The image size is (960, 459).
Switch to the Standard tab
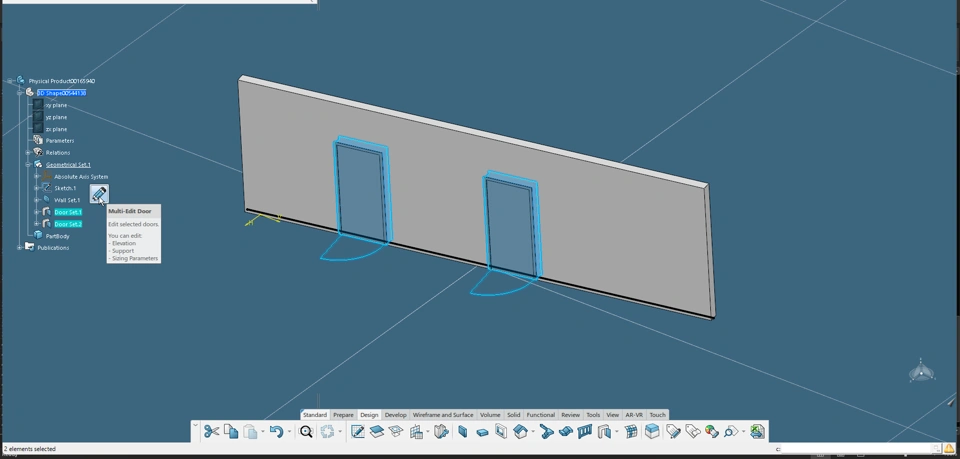[x=315, y=415]
